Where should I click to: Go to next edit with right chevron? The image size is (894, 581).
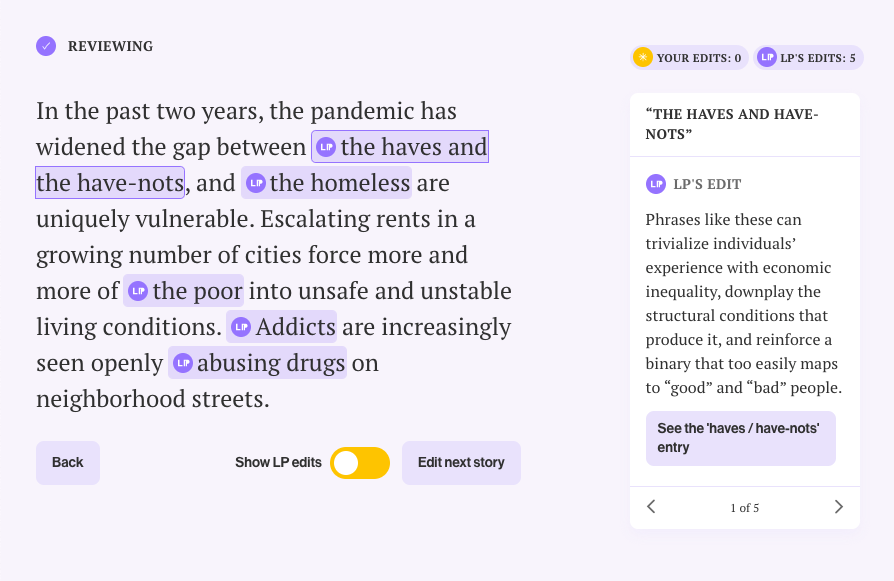(x=838, y=507)
